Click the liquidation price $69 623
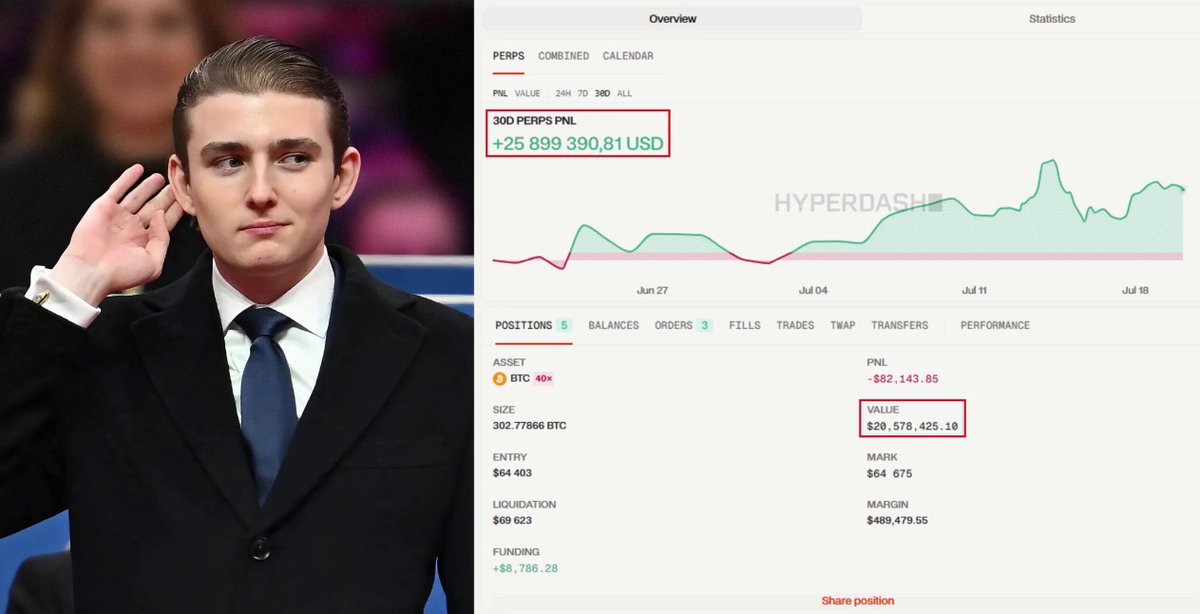This screenshot has height=614, width=1200. coord(510,520)
